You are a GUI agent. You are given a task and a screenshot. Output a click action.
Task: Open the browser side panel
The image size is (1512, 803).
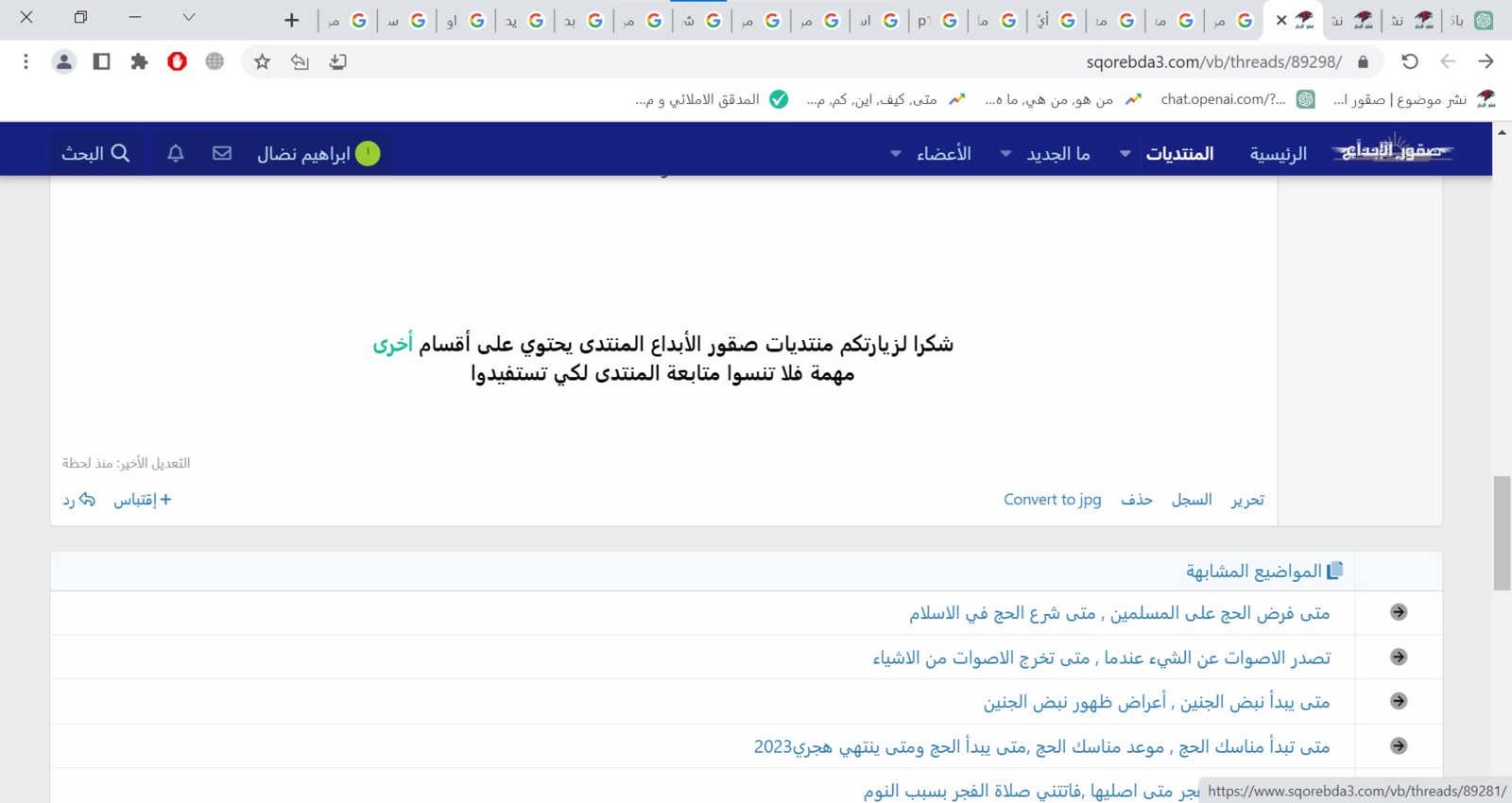click(101, 61)
